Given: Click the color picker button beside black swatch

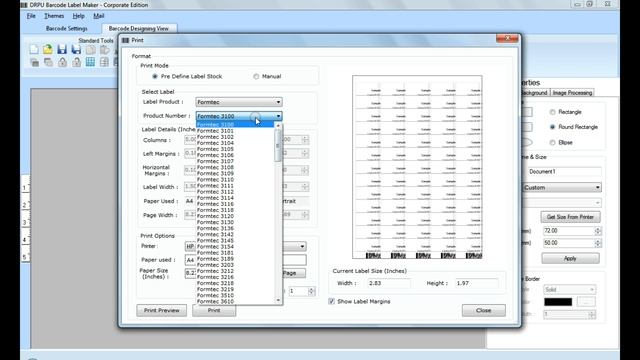Looking at the screenshot, I should [586, 302].
